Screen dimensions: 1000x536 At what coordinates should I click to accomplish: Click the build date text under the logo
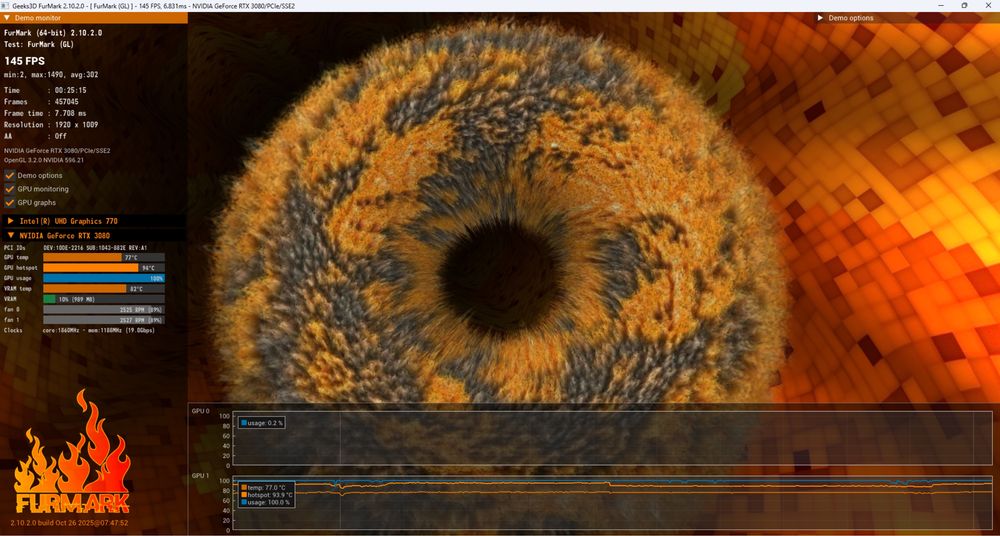point(69,523)
